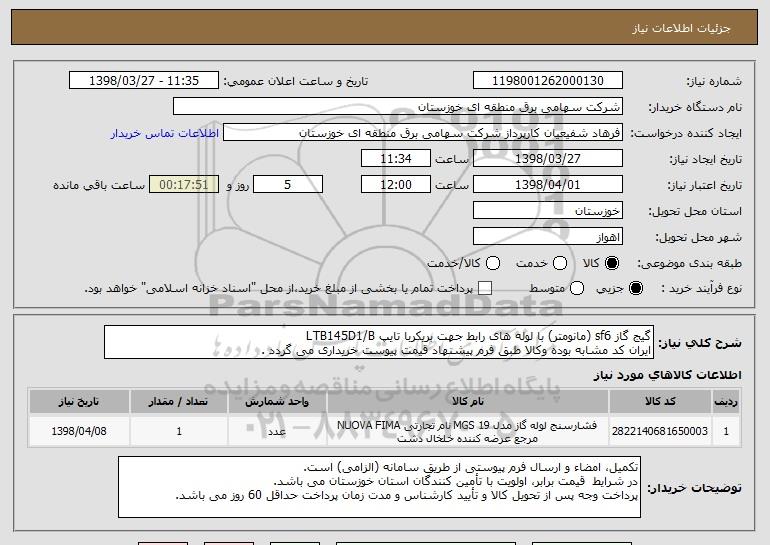Click the remaining days field showing 5
770x545 pixels.
(x=288, y=185)
